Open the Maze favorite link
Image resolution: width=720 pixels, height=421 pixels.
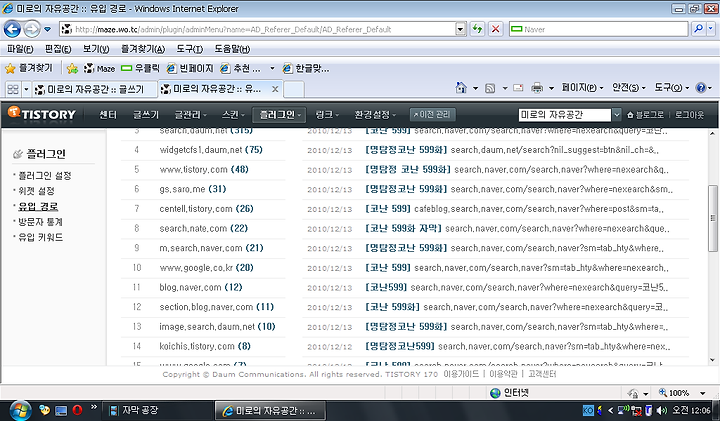coord(99,69)
